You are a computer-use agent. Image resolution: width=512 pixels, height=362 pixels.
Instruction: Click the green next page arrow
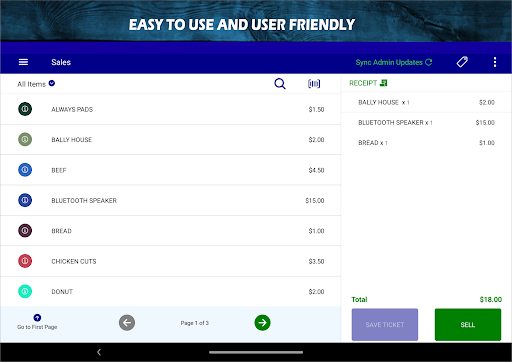262,323
